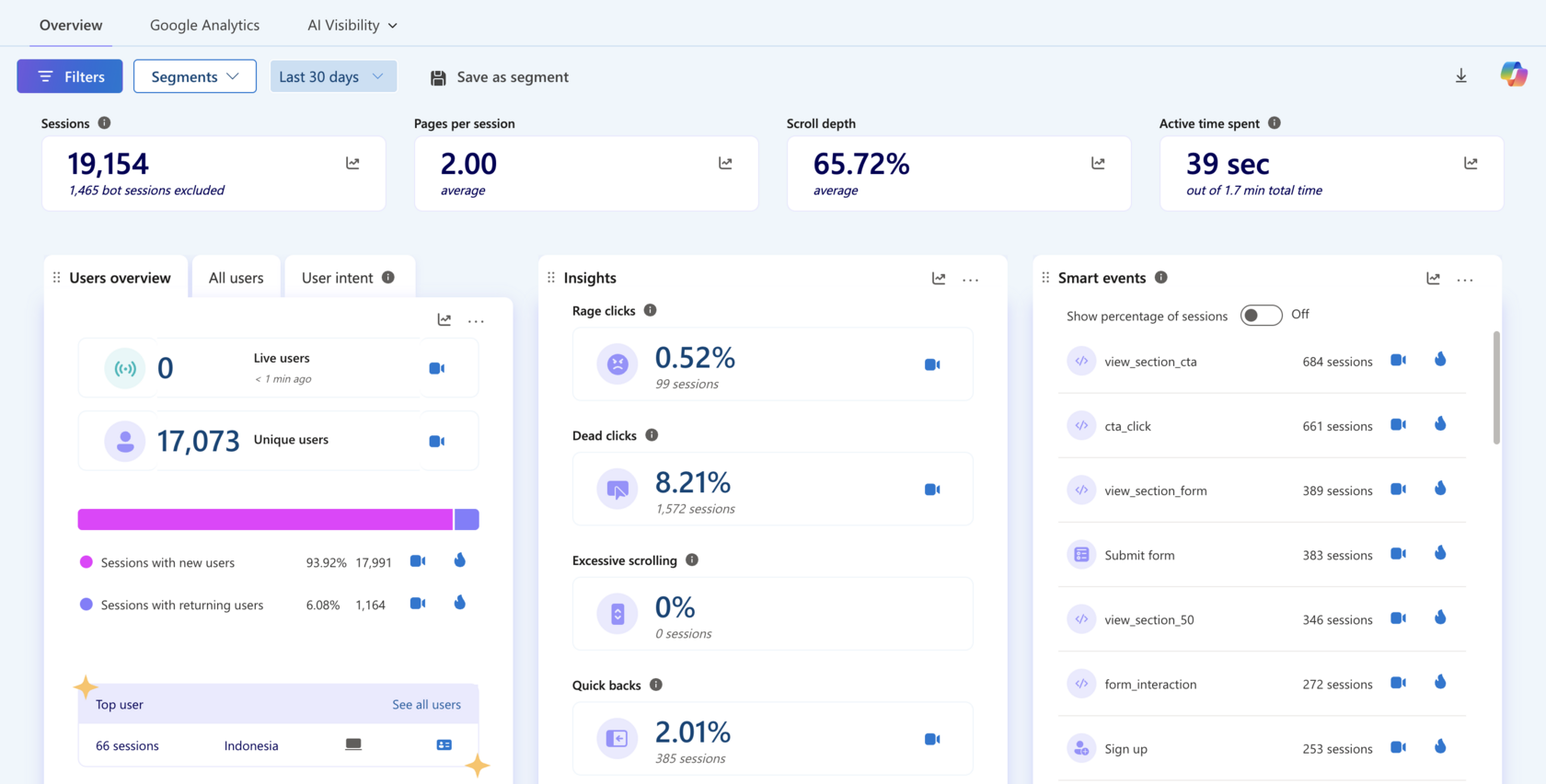Open the Copilot assistant icon
Screen dimensions: 1546x784
pyautogui.click(x=1513, y=75)
